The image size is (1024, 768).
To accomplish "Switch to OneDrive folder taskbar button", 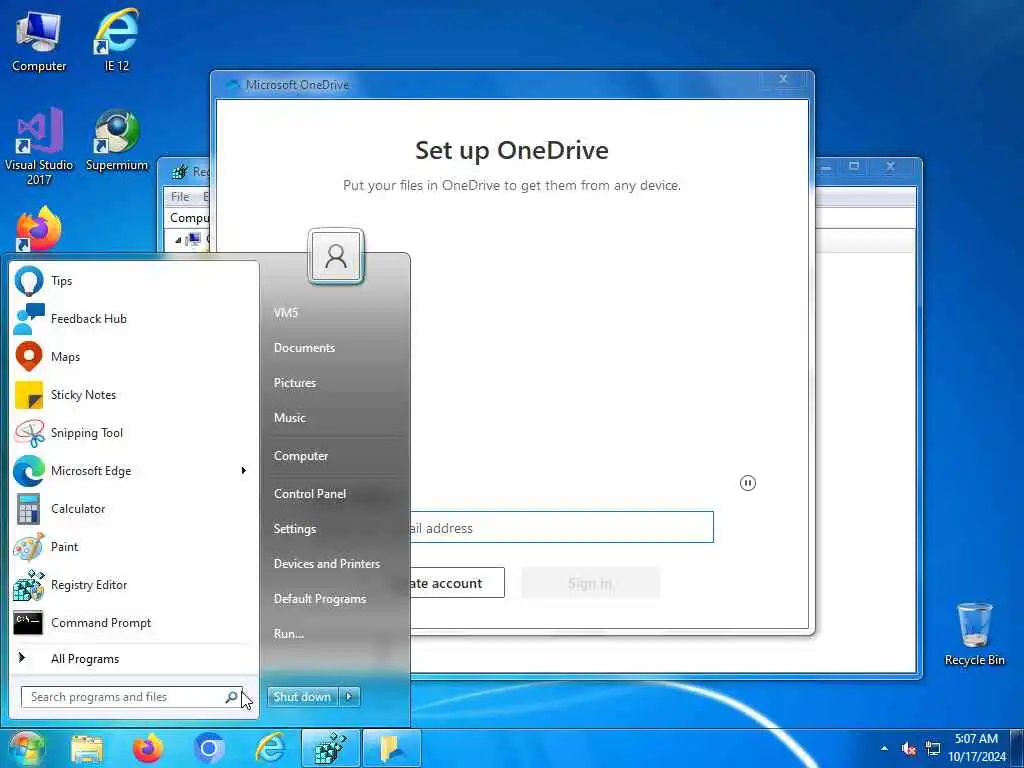I will pos(392,749).
